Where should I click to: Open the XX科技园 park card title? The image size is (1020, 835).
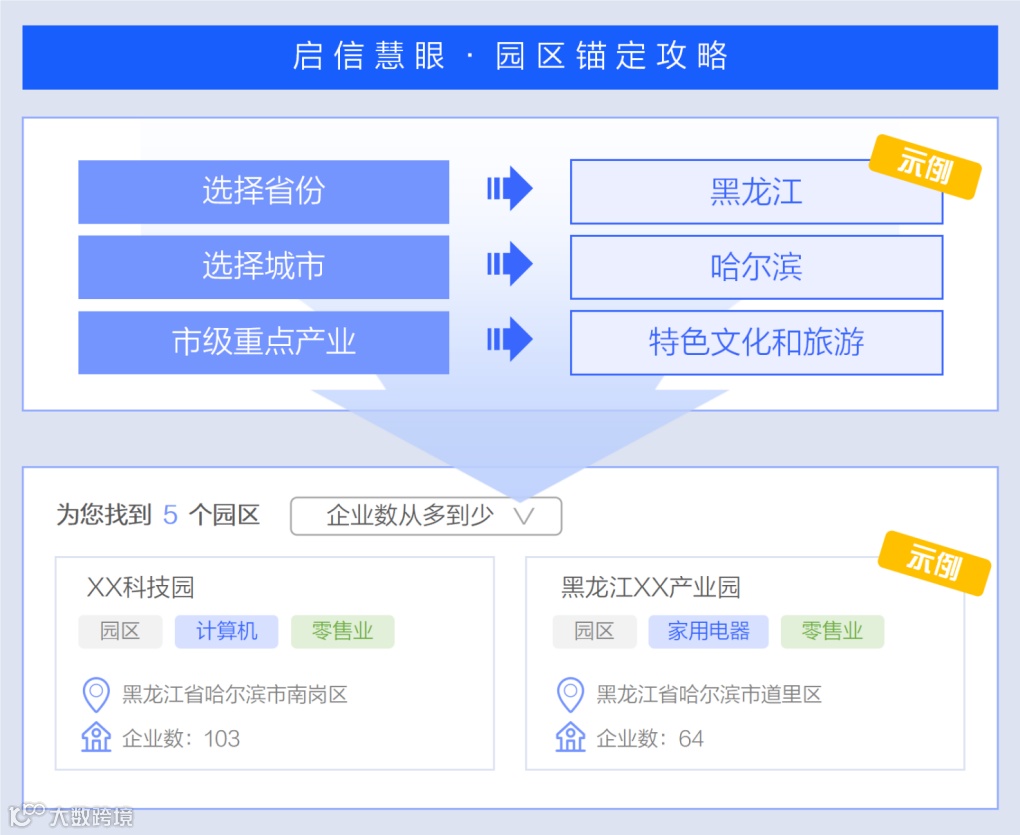(141, 587)
